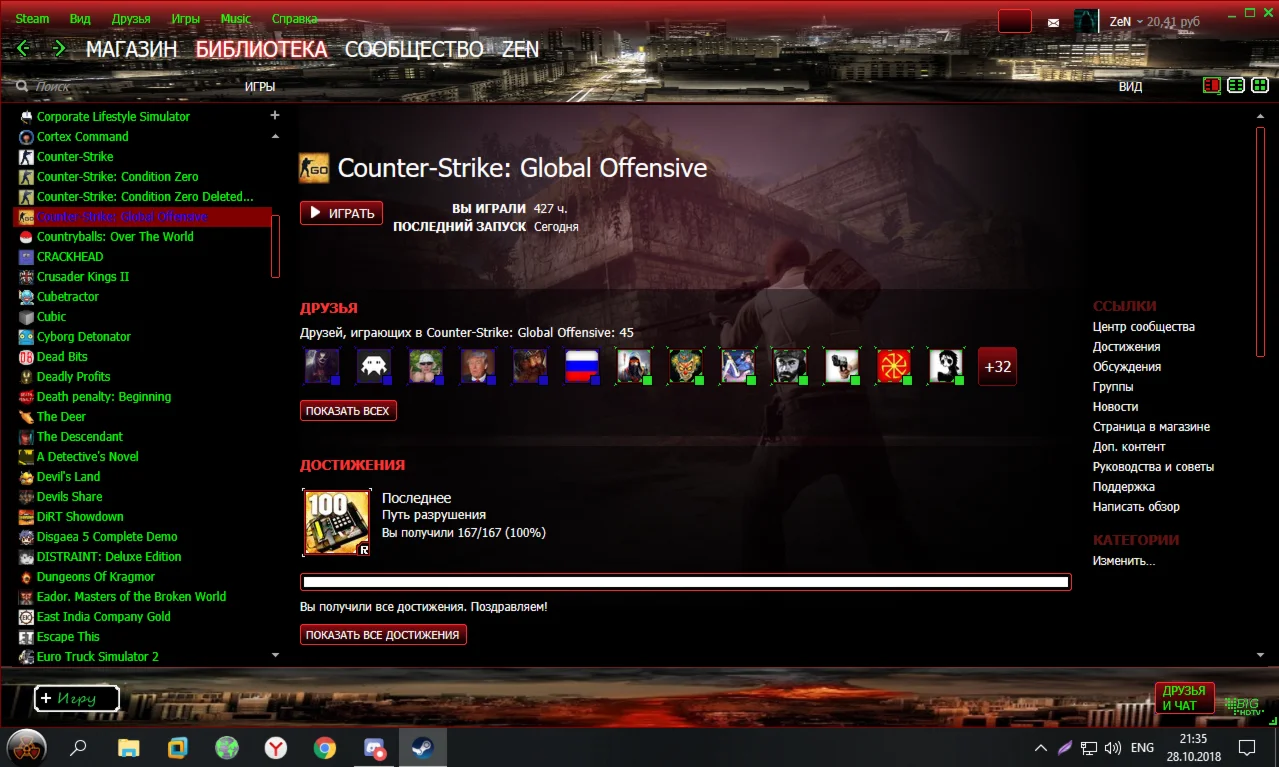1279x767 pixels.
Task: Click ПОКАЗАТЬ ВСЕХ friends button
Action: pos(348,411)
